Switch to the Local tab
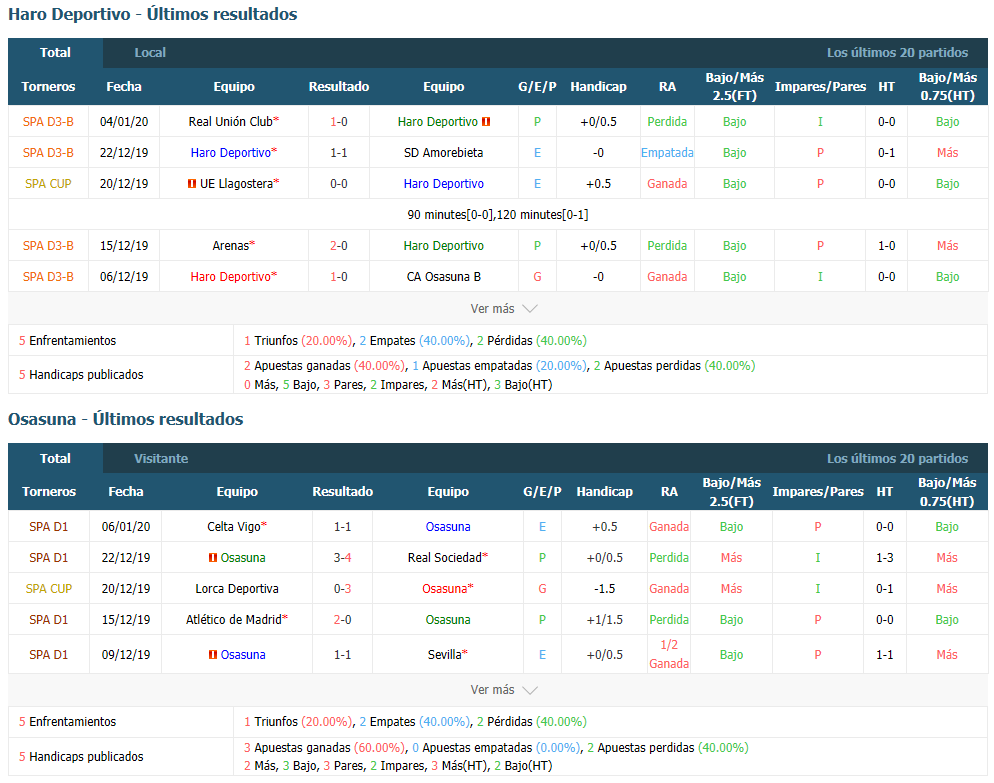Image resolution: width=994 pixels, height=783 pixels. [x=150, y=53]
